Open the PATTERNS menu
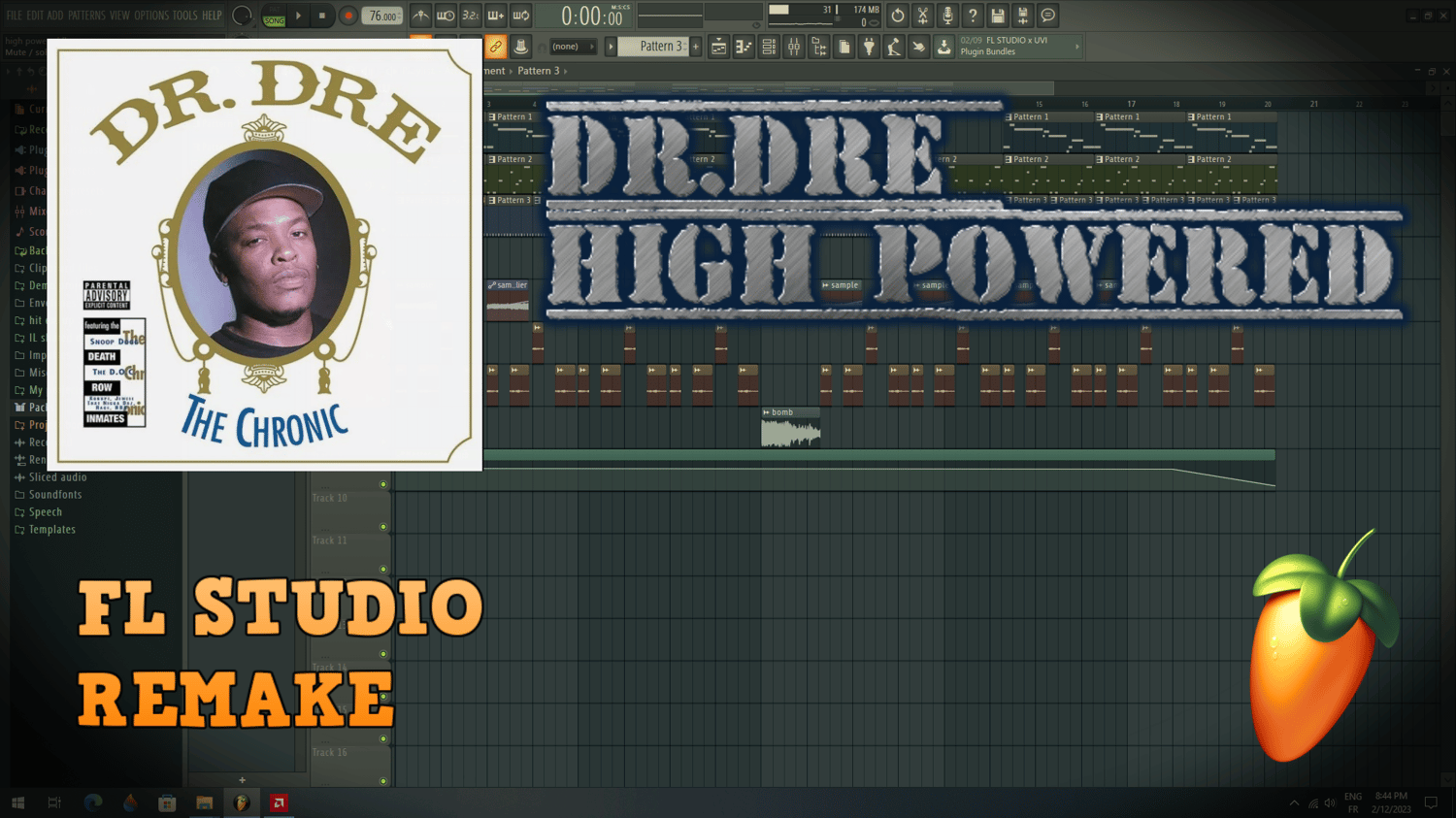The width and height of the screenshot is (1456, 818). pos(86,16)
